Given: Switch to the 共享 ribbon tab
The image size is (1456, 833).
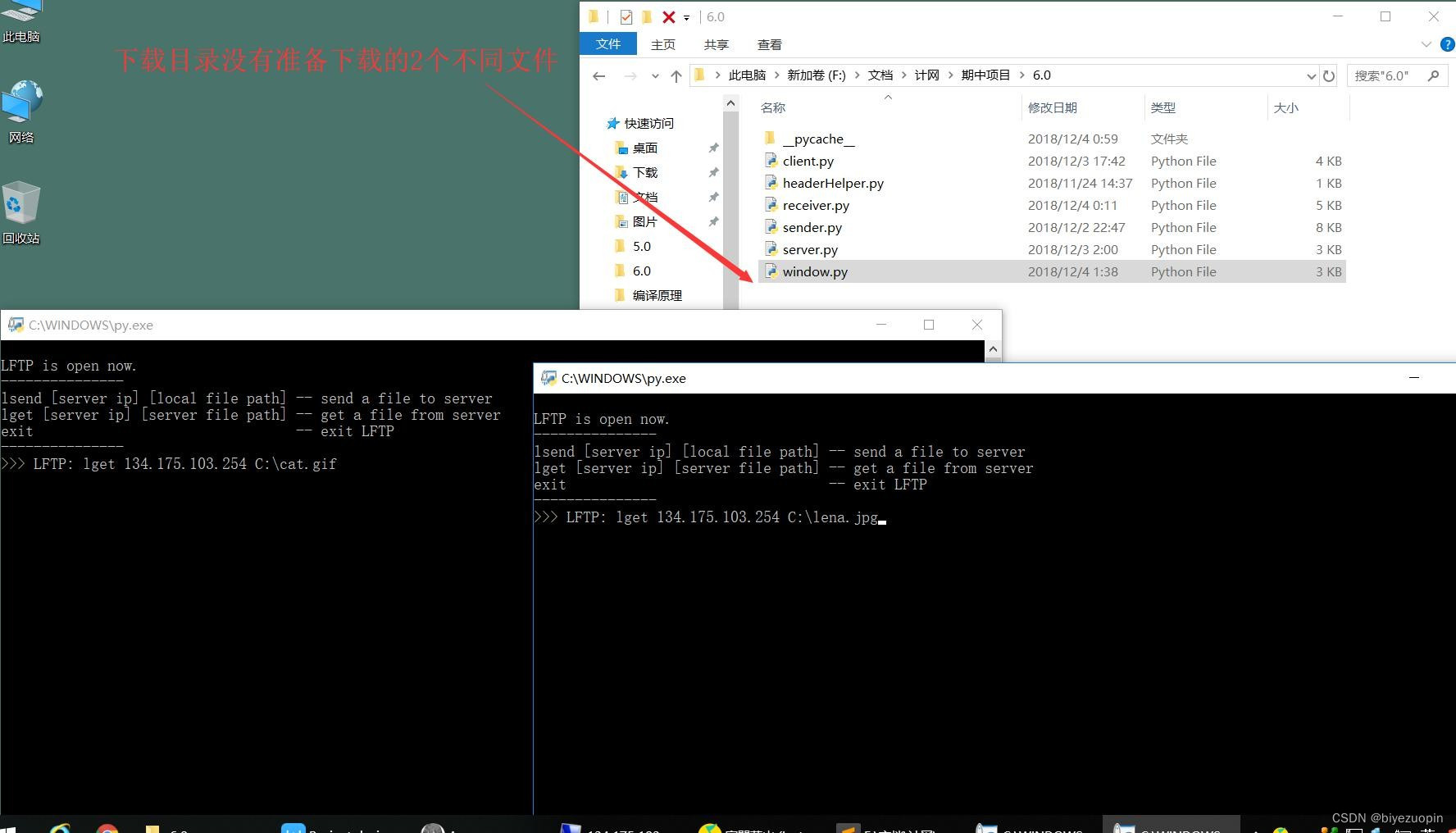Looking at the screenshot, I should click(x=717, y=44).
